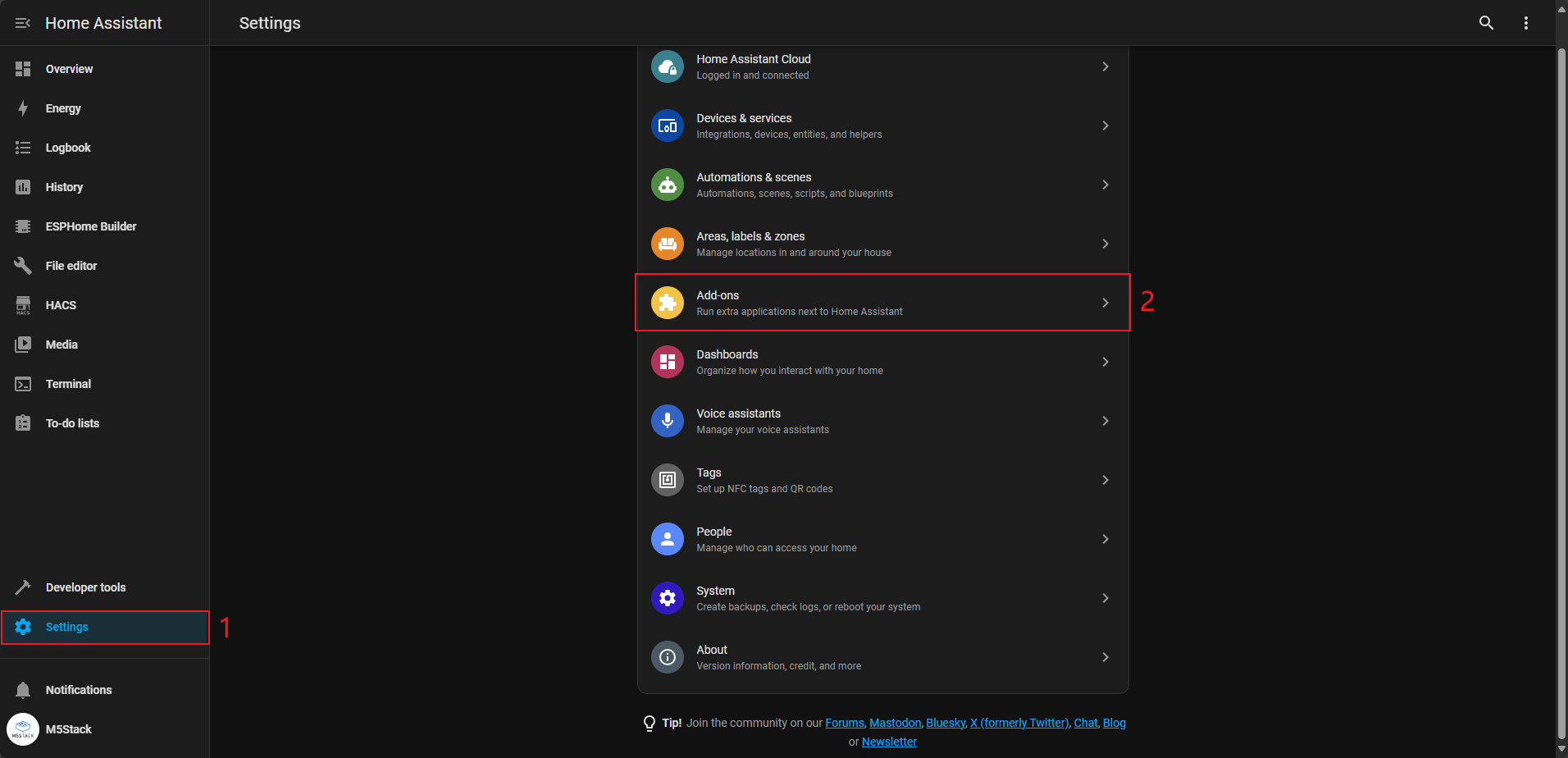
Task: Follow the Blog link
Action: (x=1114, y=723)
